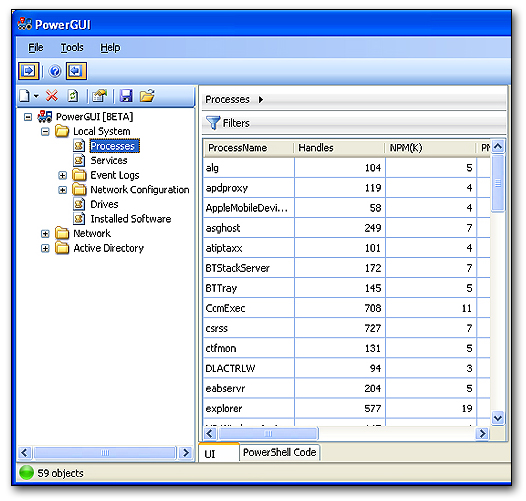Click the PowerGUI [BETA] root node icon
This screenshot has width=526, height=501.
pyautogui.click(x=45, y=116)
